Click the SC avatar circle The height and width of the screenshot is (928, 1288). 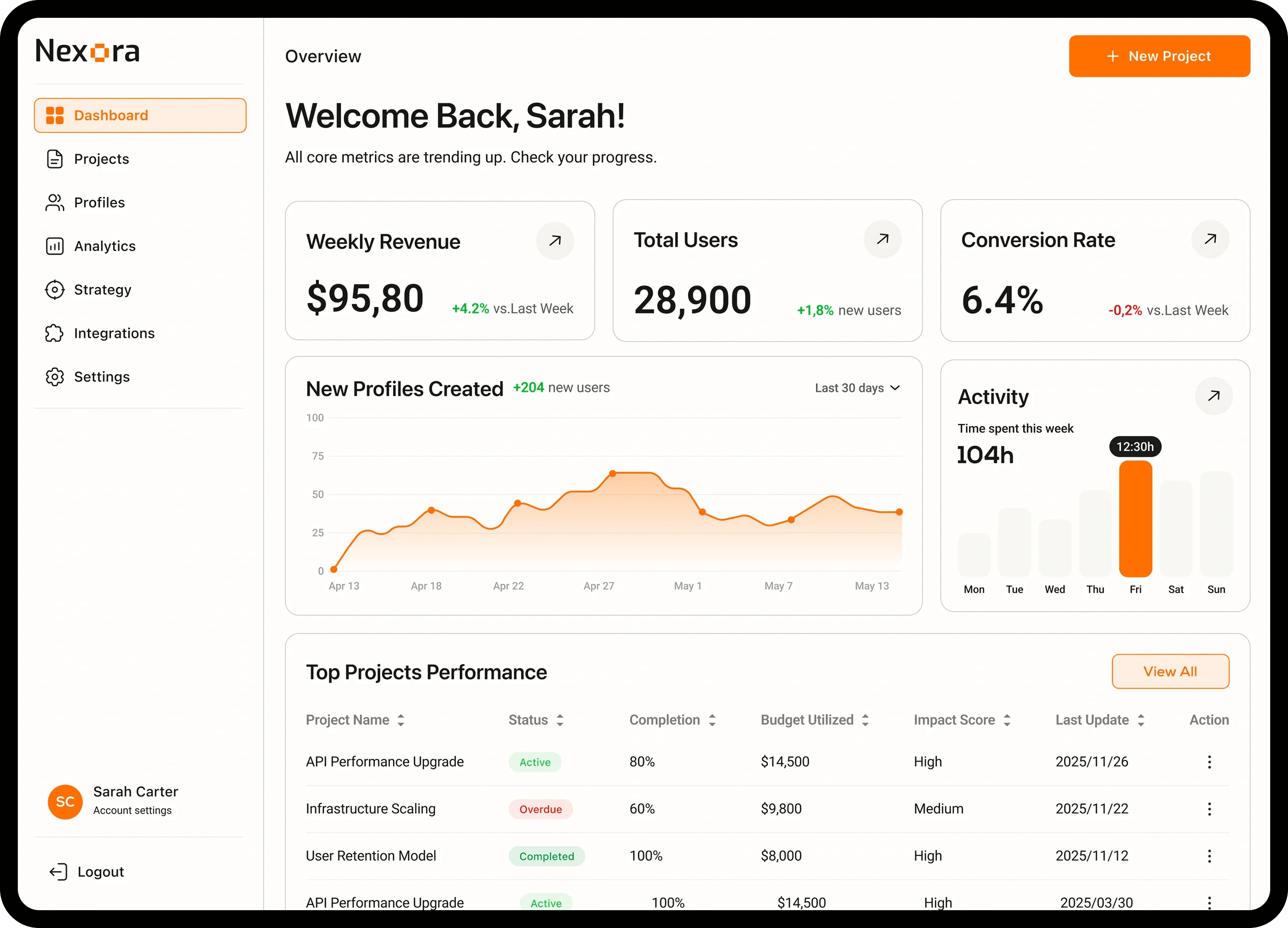65,802
